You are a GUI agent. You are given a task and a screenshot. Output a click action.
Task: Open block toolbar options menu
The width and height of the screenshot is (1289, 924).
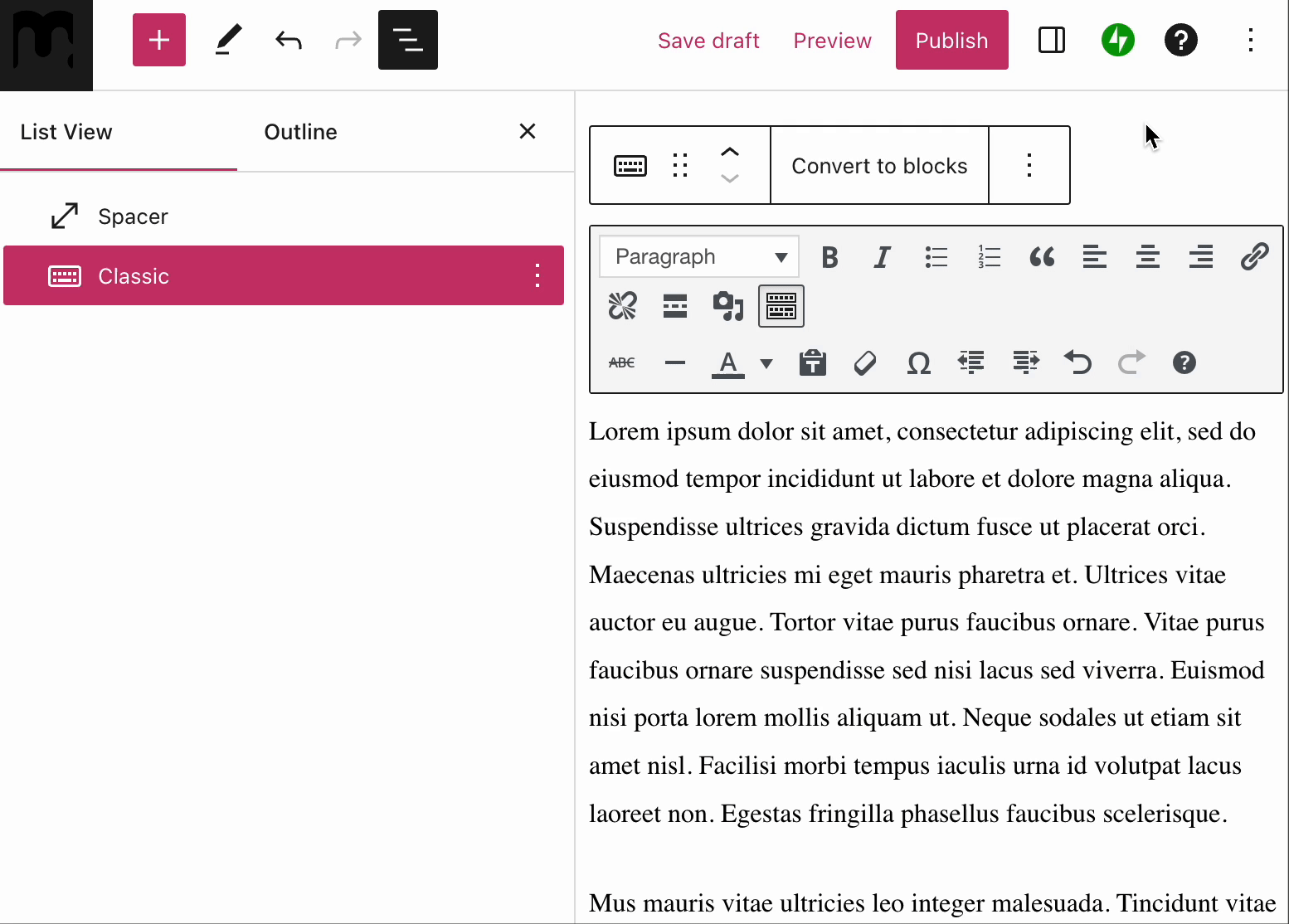coord(1029,165)
